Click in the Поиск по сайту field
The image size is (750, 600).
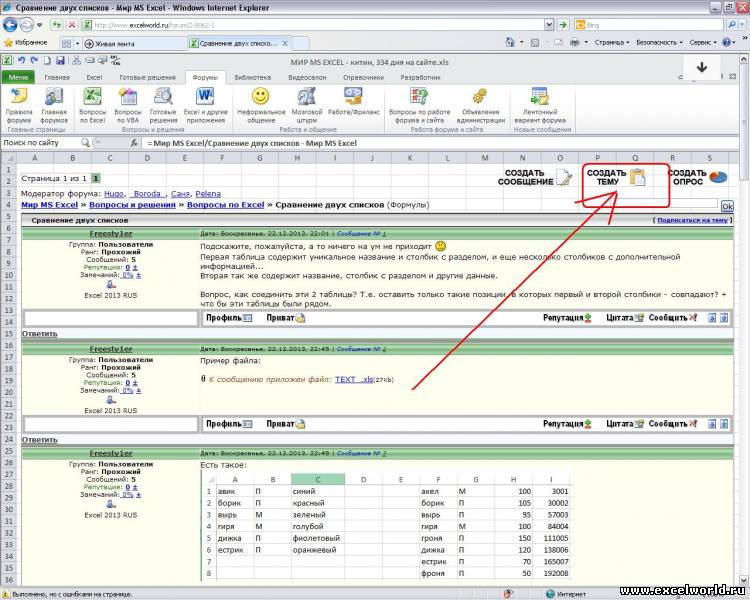coord(41,143)
